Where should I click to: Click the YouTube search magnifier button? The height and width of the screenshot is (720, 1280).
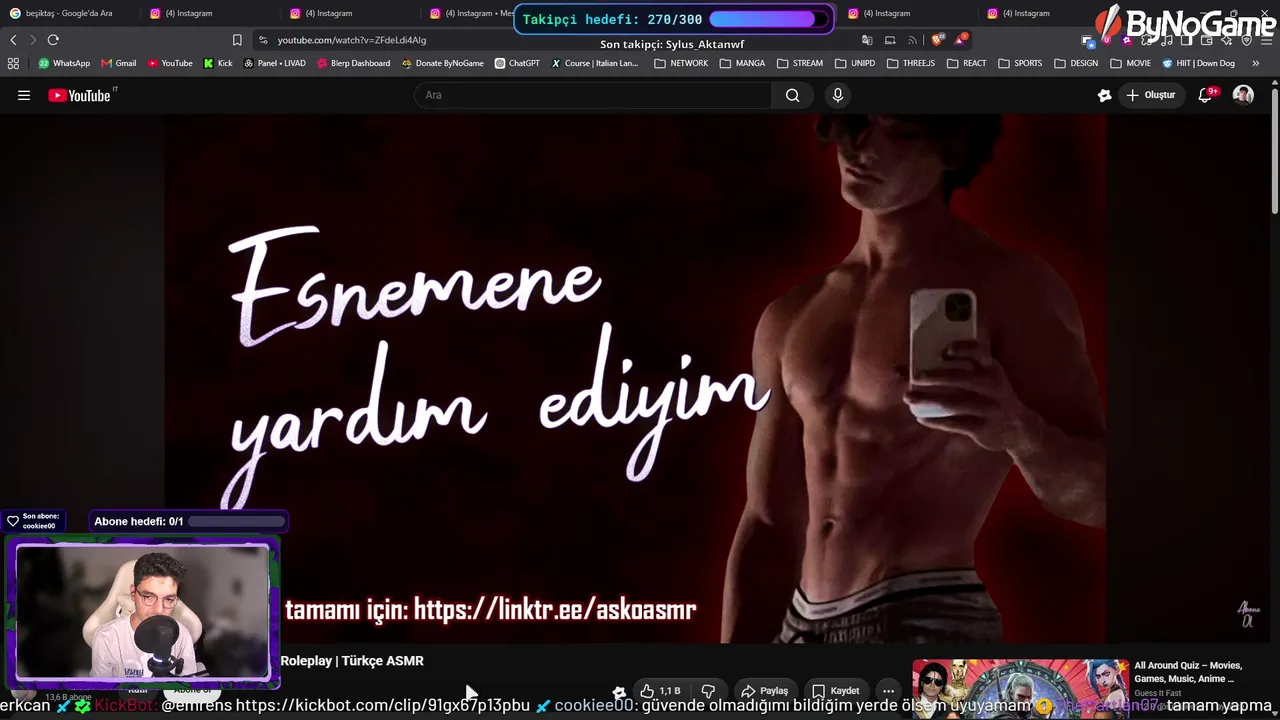click(792, 95)
